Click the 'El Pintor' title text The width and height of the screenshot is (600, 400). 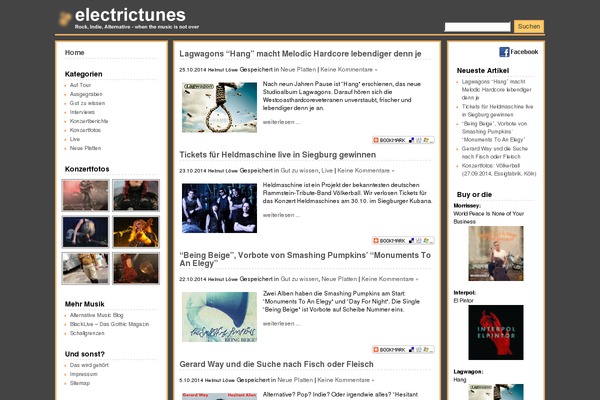coord(463,301)
